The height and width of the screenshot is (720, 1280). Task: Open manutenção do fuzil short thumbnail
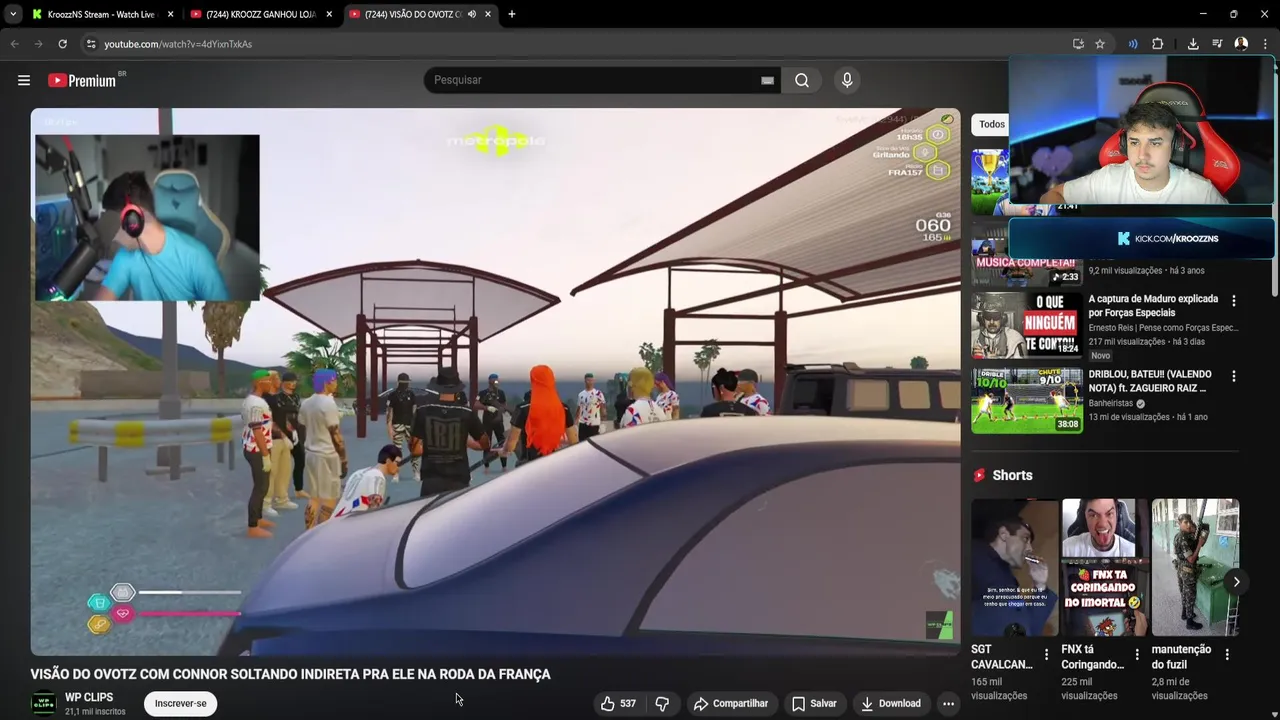[x=1195, y=567]
